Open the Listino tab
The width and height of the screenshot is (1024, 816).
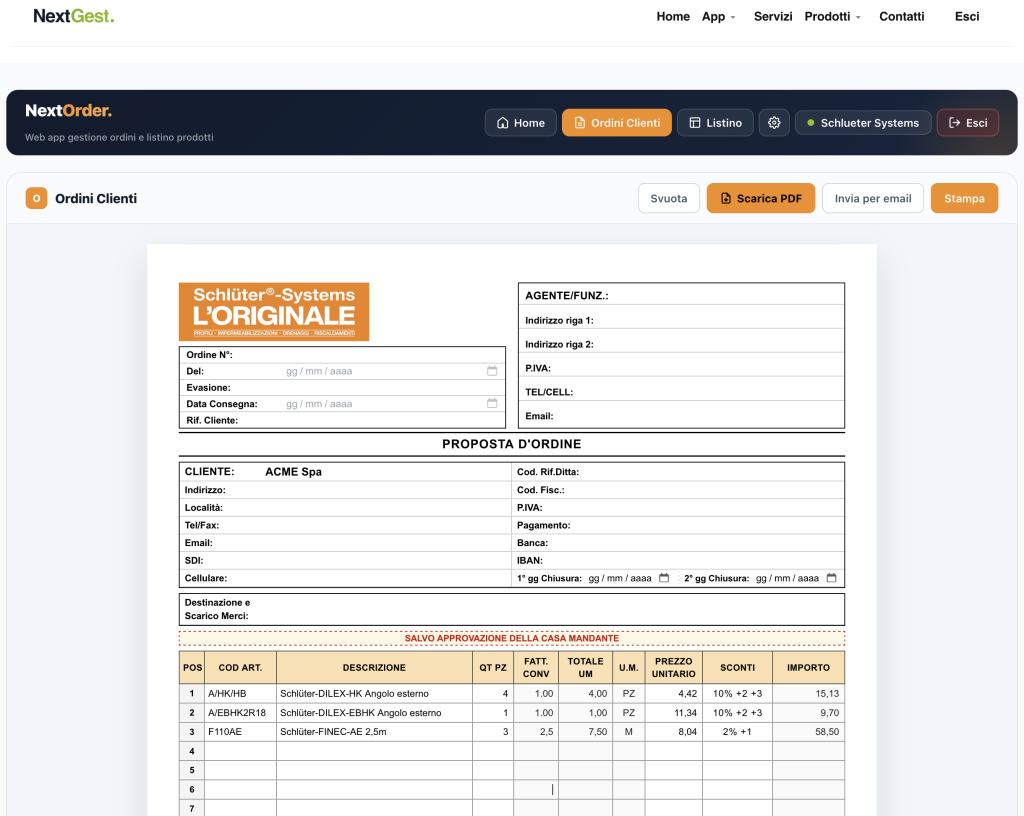coord(715,123)
